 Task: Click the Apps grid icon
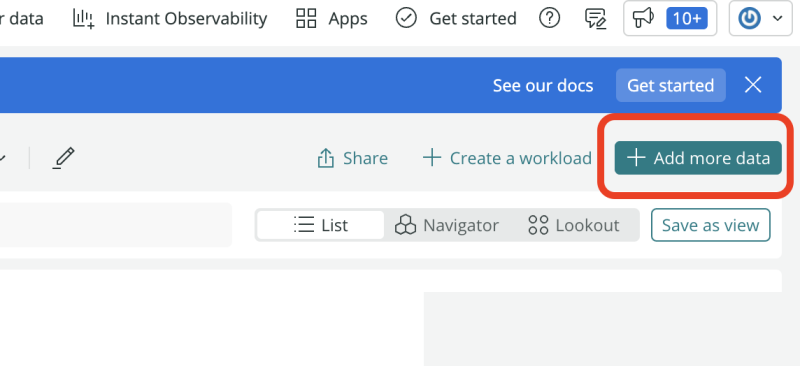[x=306, y=18]
